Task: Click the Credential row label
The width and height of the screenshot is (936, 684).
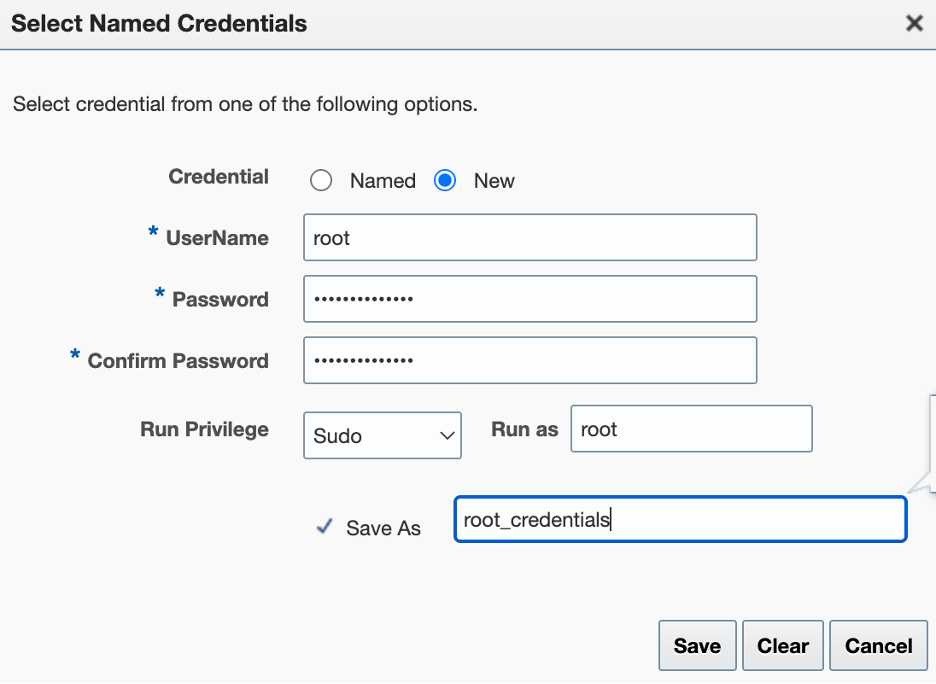Action: pyautogui.click(x=218, y=177)
